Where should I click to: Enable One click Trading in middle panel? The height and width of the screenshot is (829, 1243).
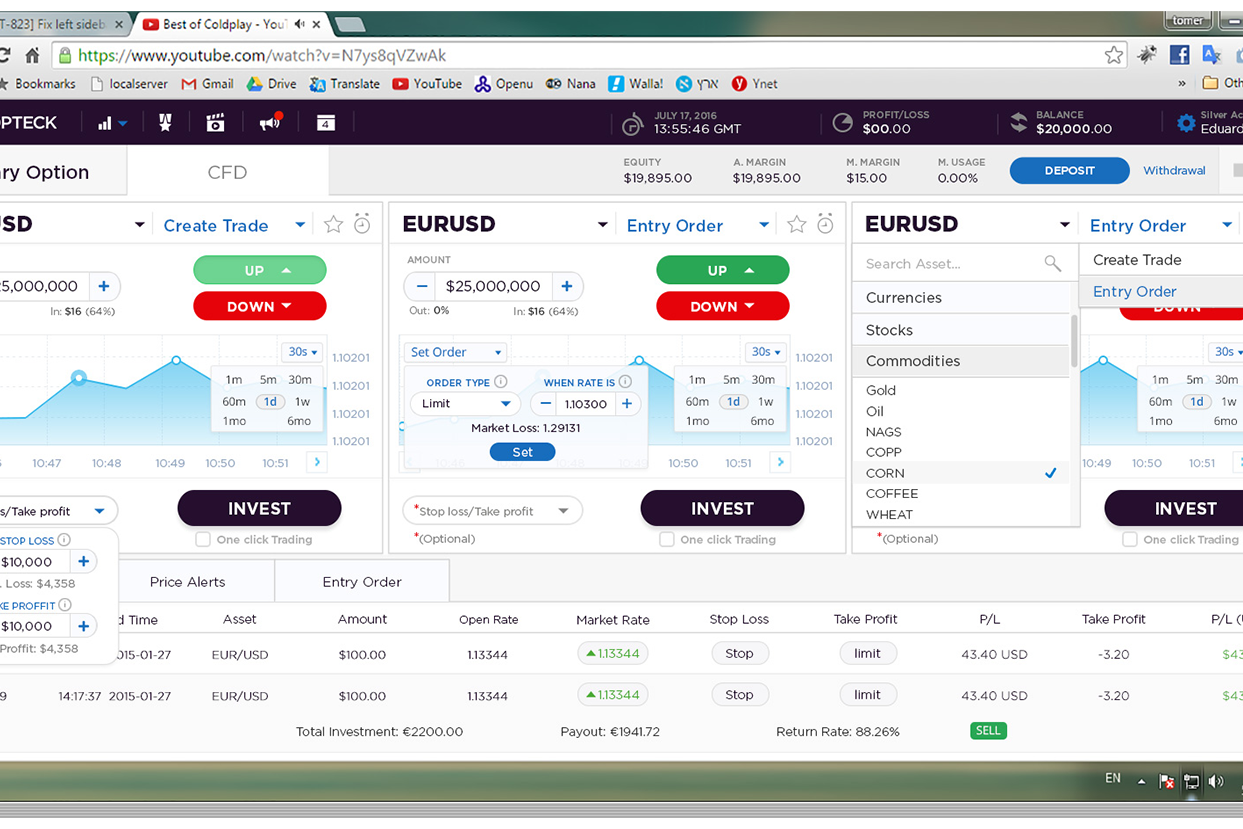pos(667,540)
